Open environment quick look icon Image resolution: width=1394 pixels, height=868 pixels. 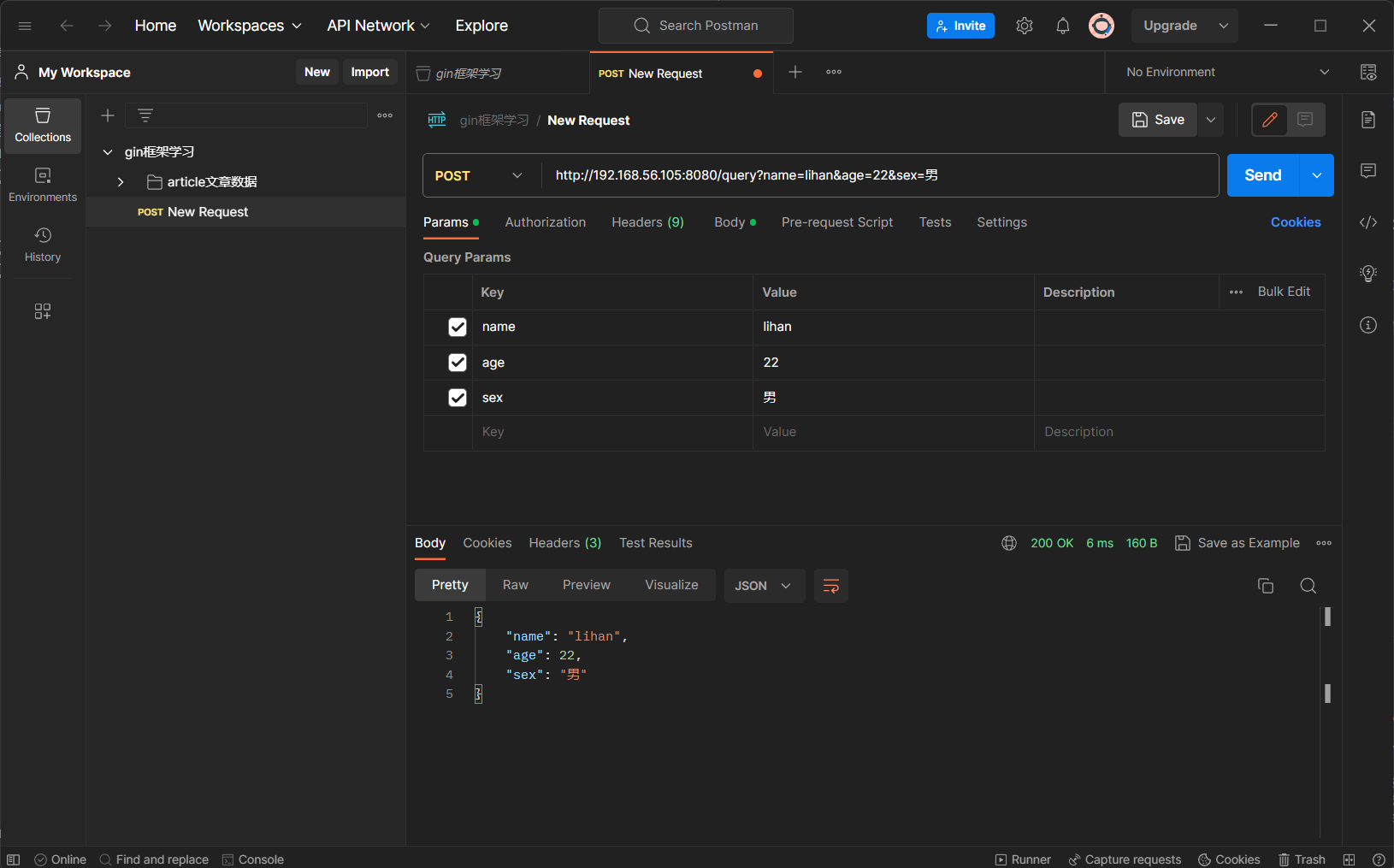(1368, 72)
